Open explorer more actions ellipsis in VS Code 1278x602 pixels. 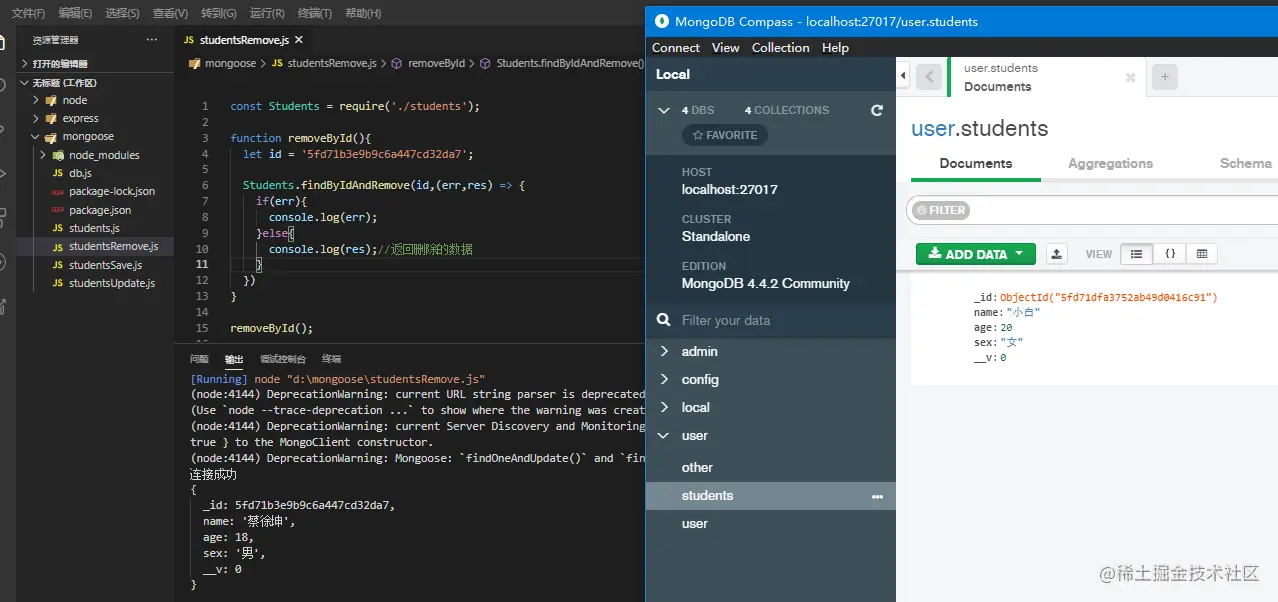(152, 40)
